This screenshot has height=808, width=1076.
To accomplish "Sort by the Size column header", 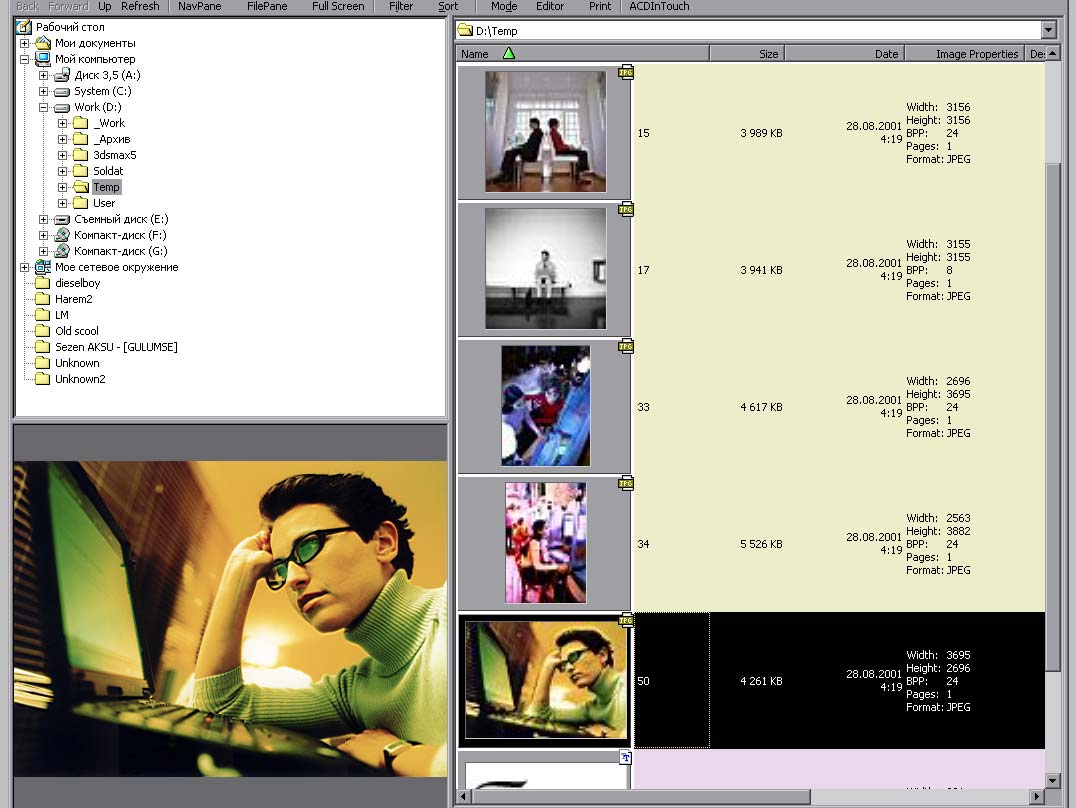I will pyautogui.click(x=747, y=54).
